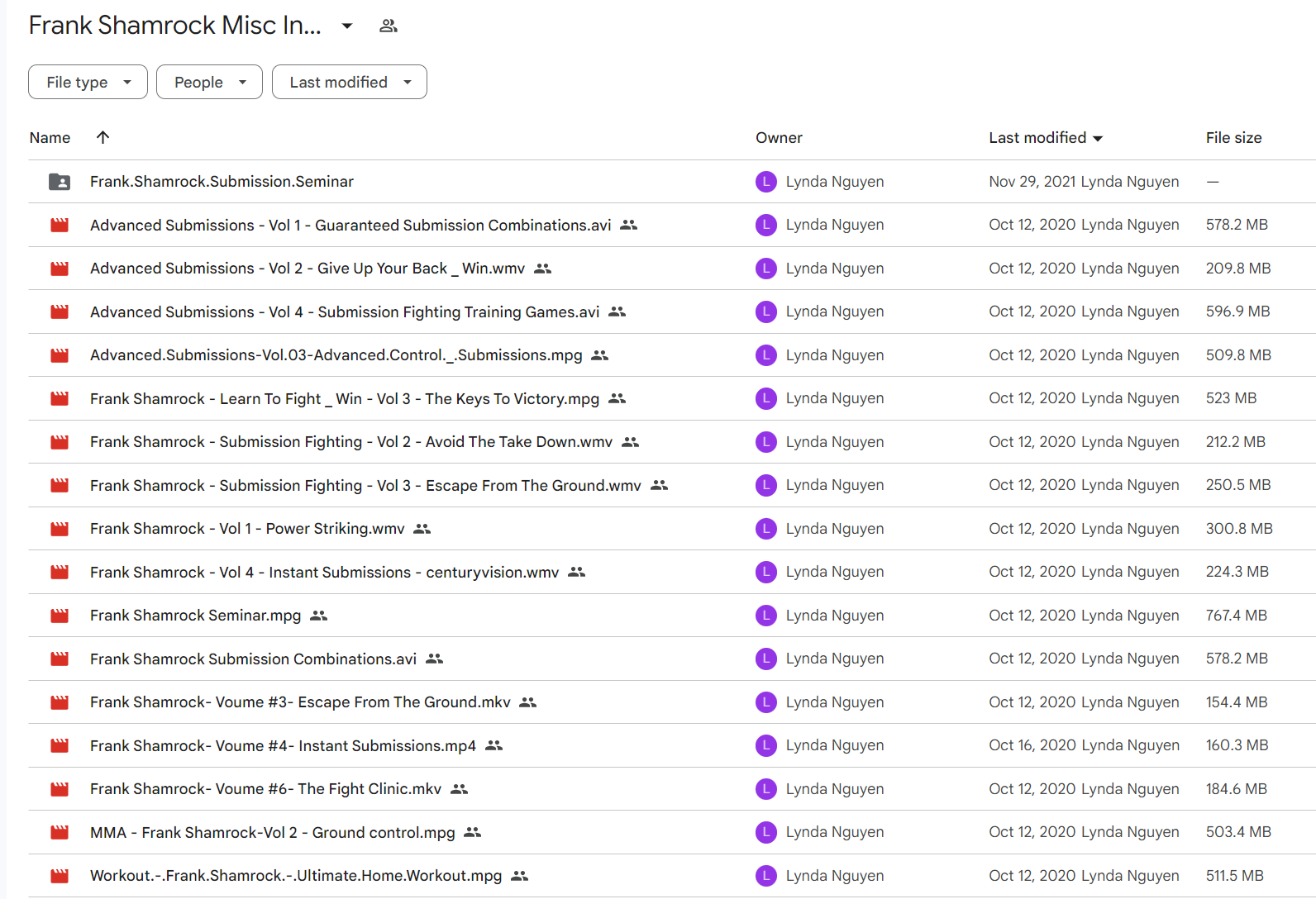This screenshot has height=899, width=1316.
Task: Toggle the ascending sort arrow next to Name
Action: pos(103,137)
